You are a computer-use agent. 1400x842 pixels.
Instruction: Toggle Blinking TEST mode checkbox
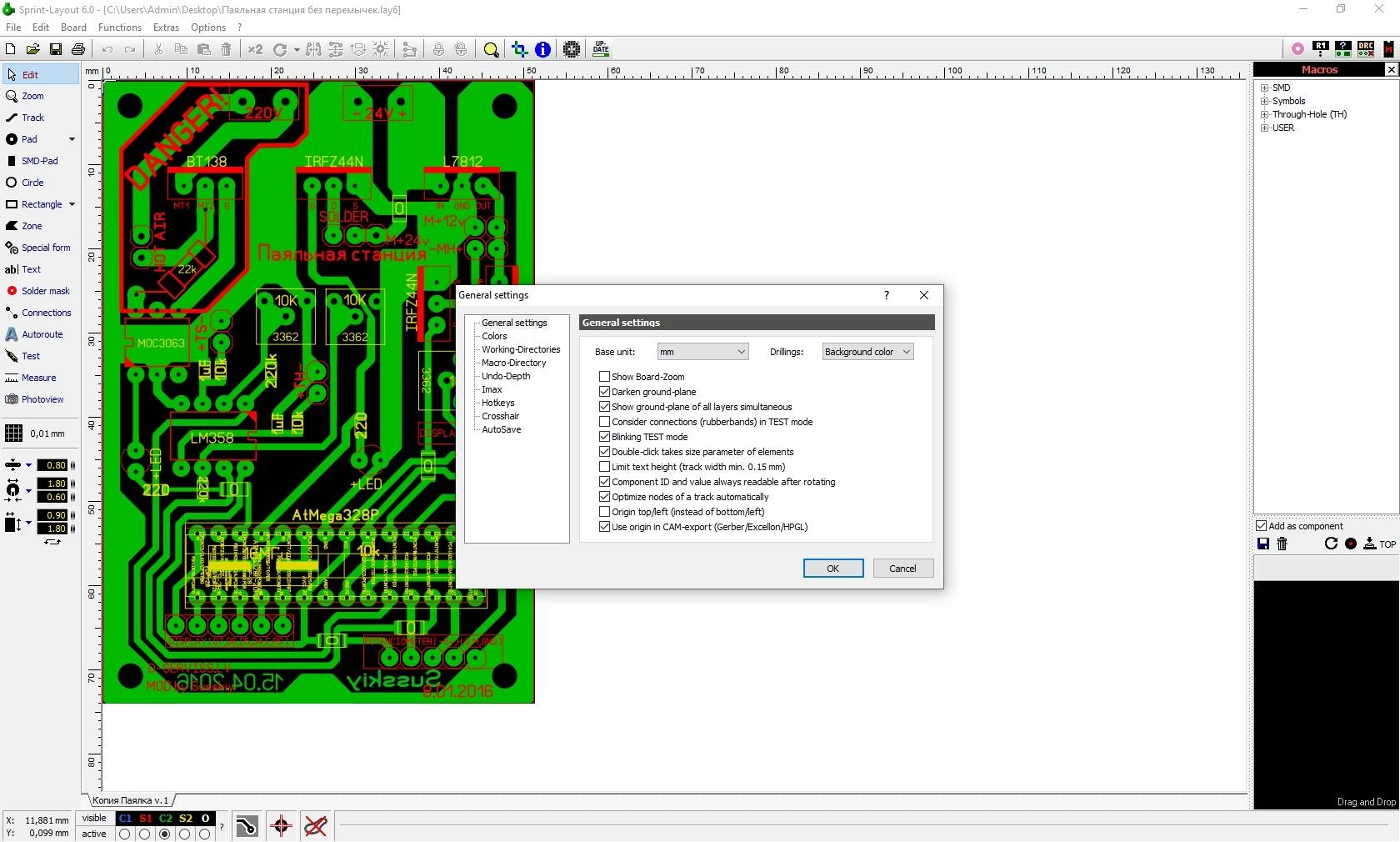[605, 437]
